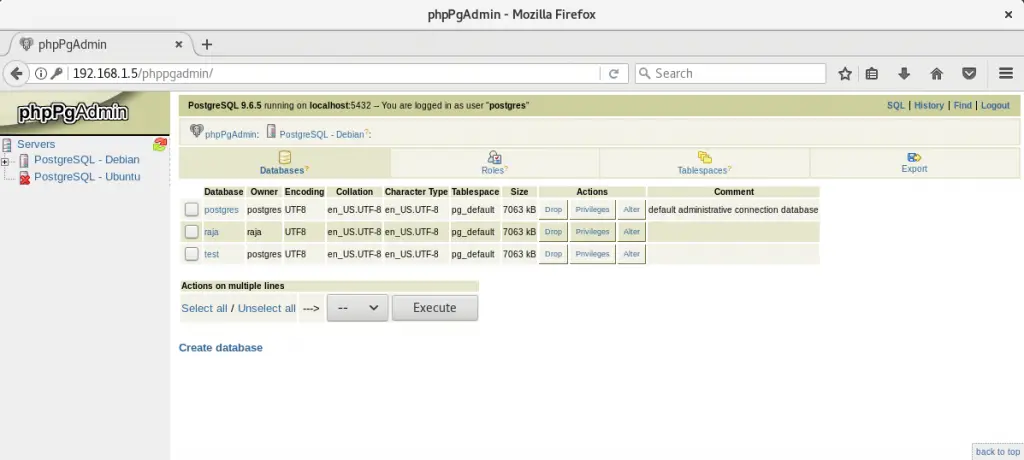Drop the postgres database
Viewport: 1024px width, 460px height.
[x=553, y=210]
